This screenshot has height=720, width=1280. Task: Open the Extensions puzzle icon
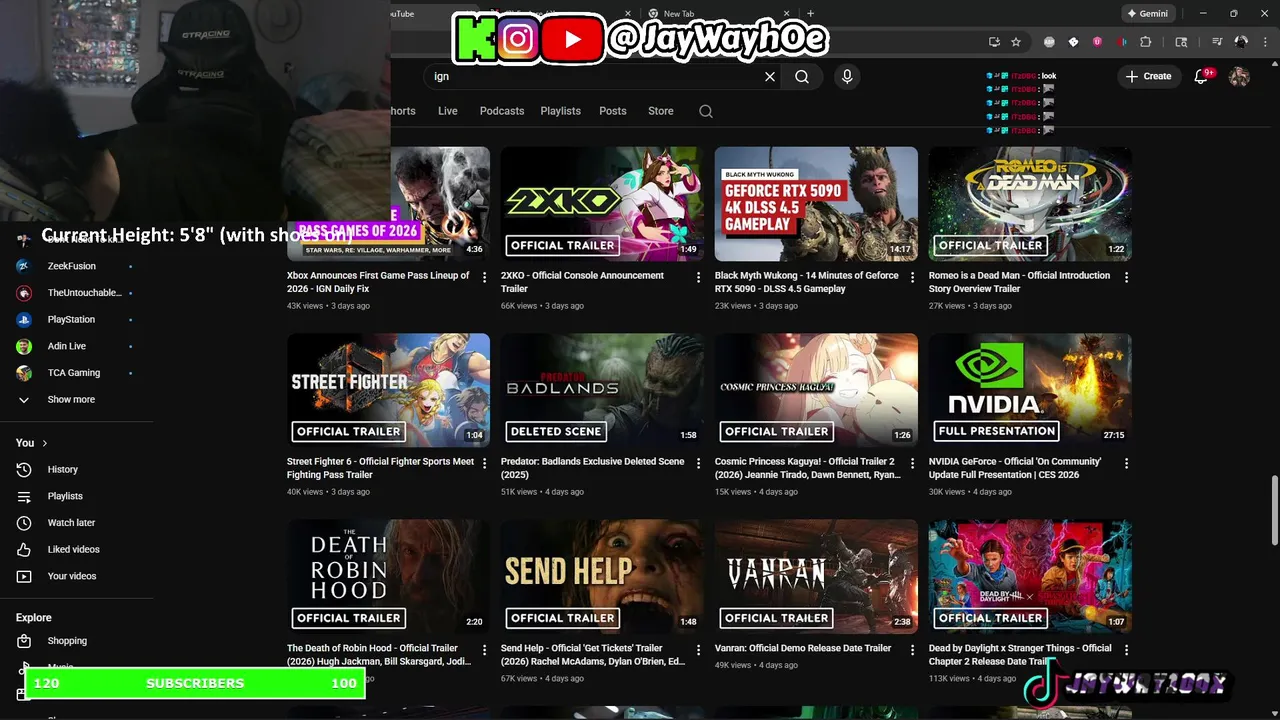pos(1146,42)
